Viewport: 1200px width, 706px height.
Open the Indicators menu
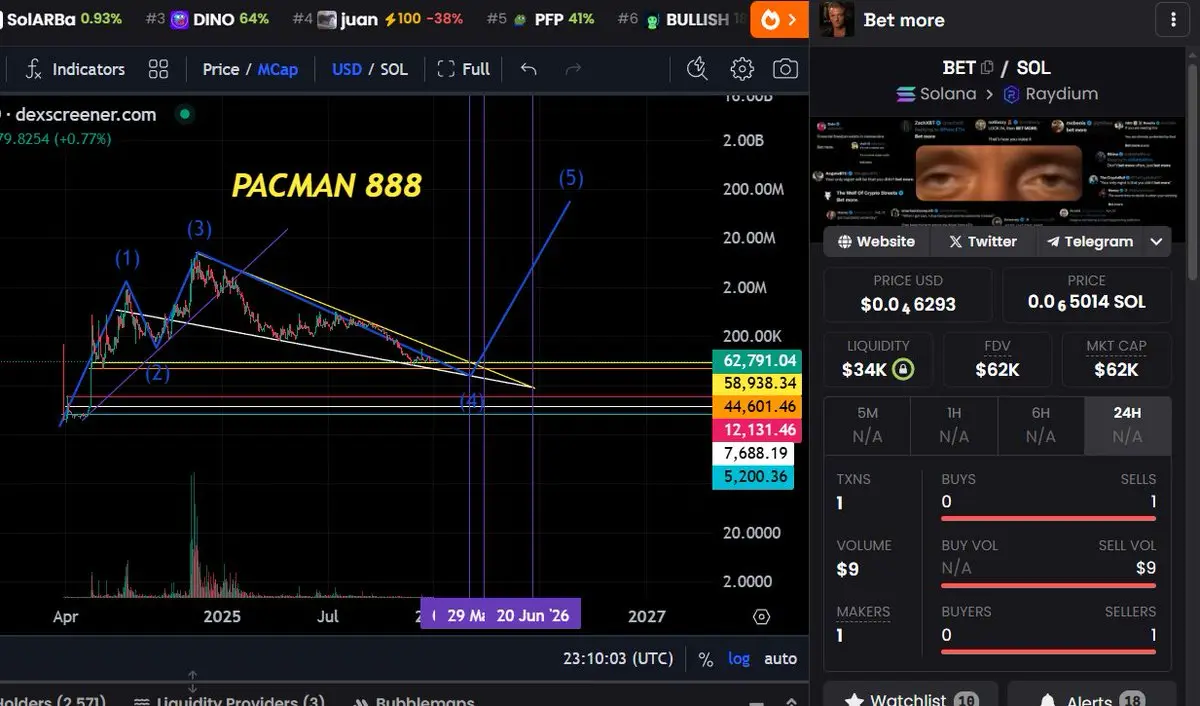pos(76,69)
